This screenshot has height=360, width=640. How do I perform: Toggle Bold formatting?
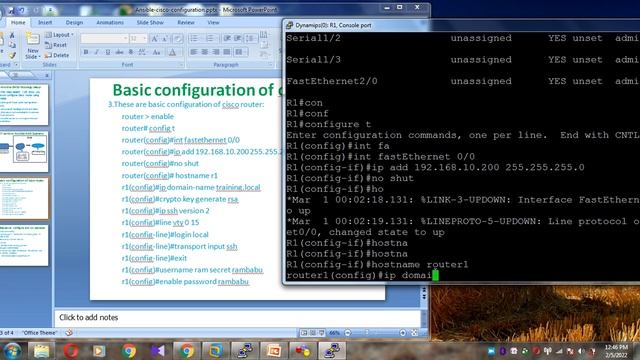click(86, 52)
